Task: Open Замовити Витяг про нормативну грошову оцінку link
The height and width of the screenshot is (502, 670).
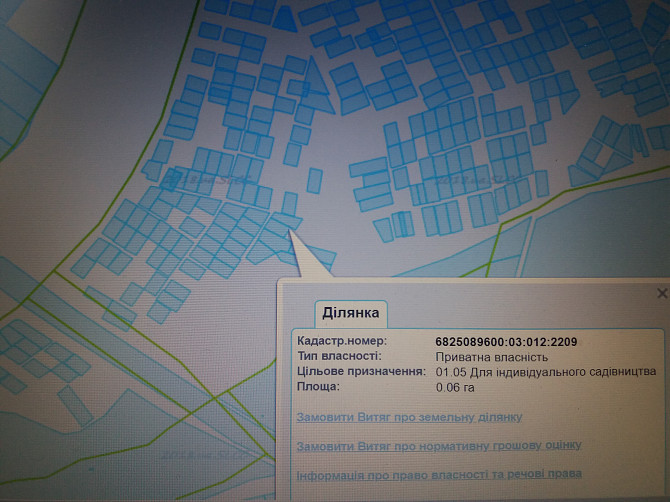Action: [439, 446]
